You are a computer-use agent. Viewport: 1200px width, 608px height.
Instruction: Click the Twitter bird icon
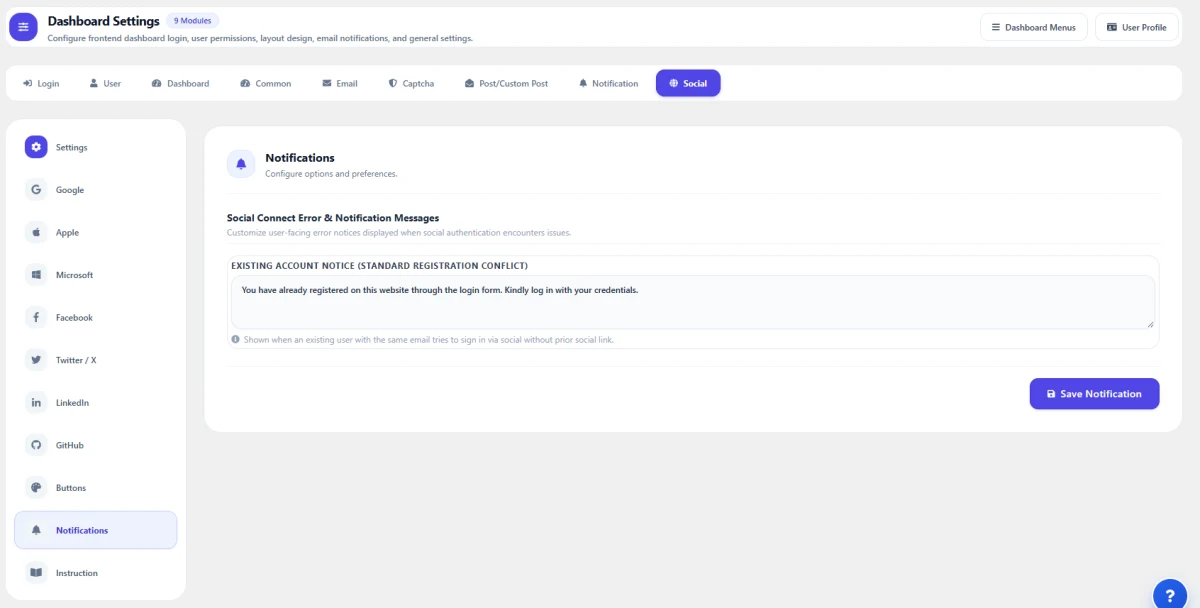pos(36,360)
